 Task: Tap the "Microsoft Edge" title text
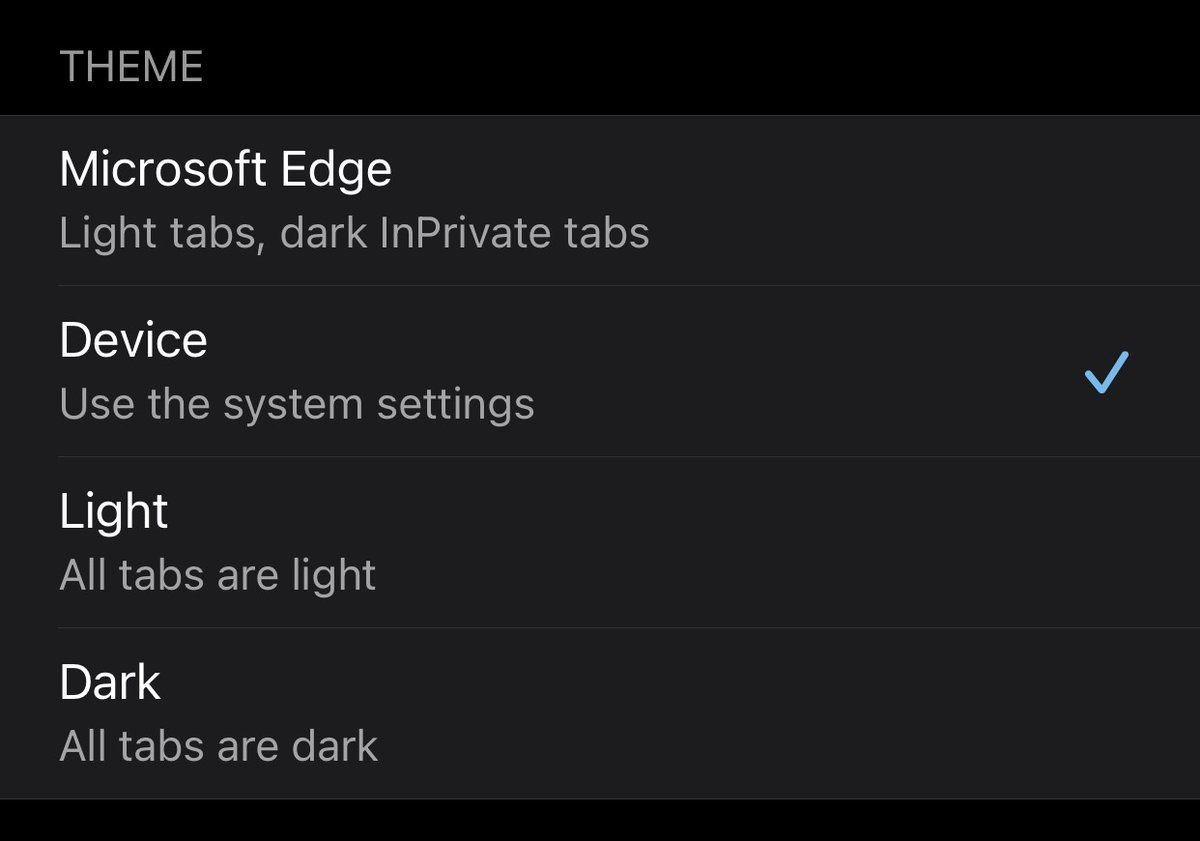tap(225, 169)
